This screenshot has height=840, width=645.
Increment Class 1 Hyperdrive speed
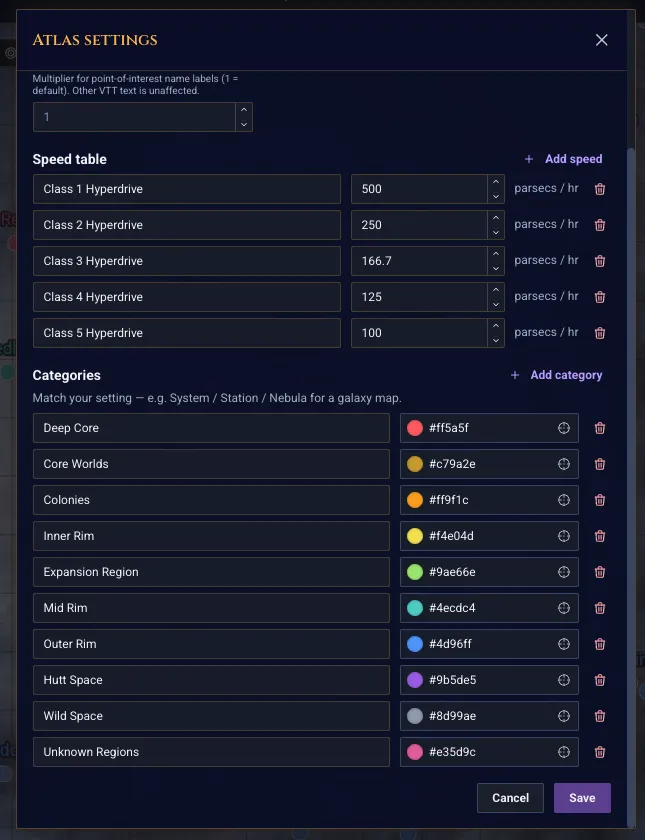point(496,182)
